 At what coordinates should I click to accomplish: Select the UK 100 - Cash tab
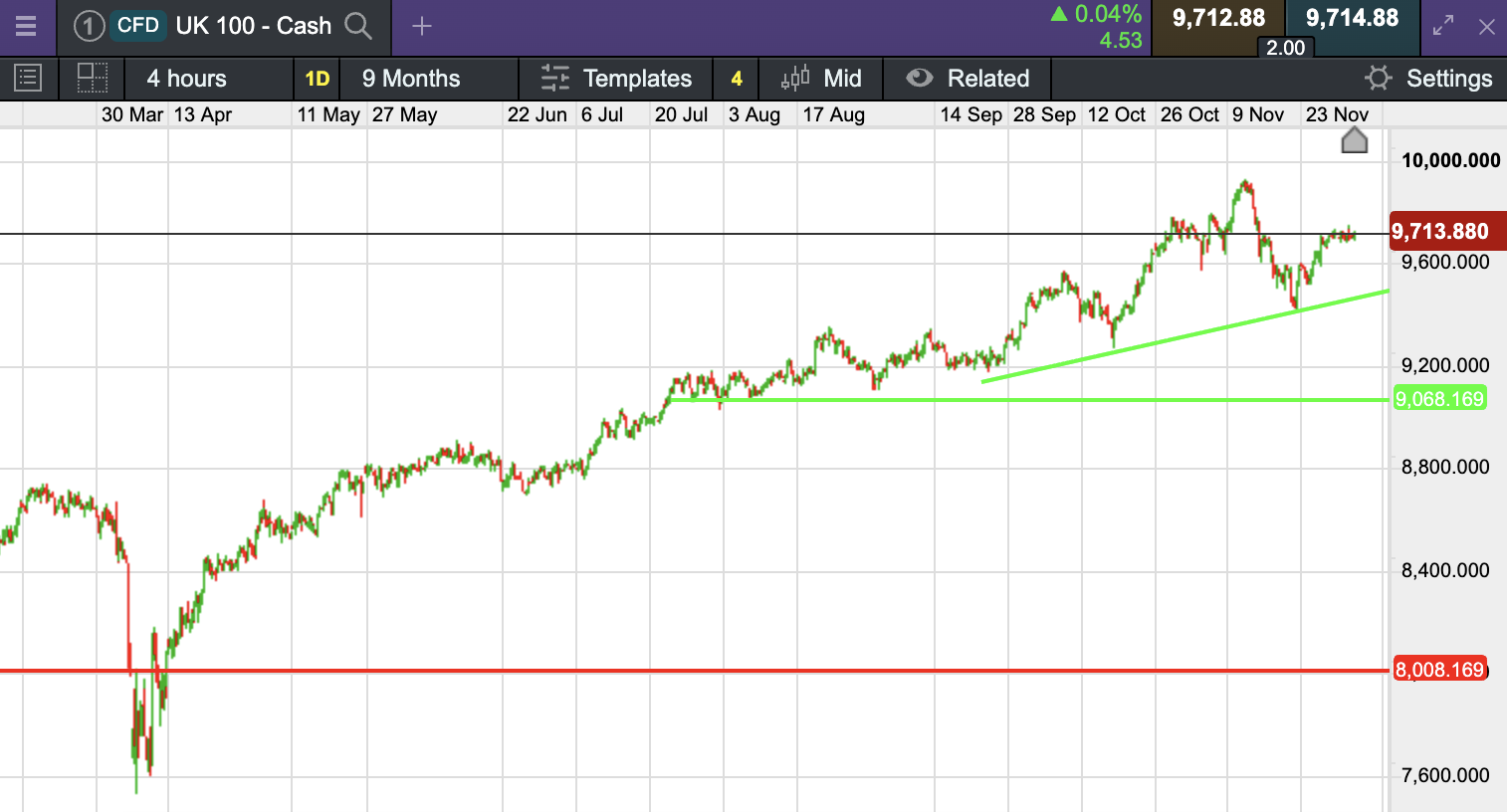pos(253,26)
